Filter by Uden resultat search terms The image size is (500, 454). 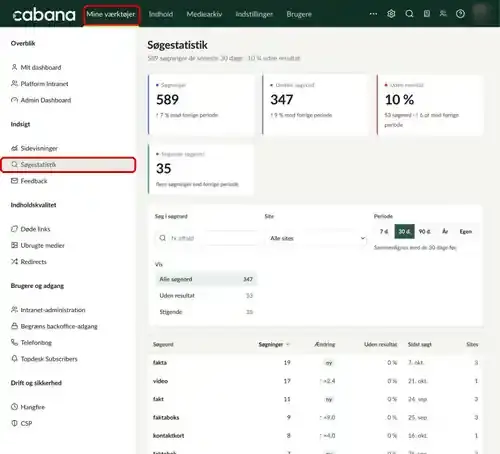[206, 296]
